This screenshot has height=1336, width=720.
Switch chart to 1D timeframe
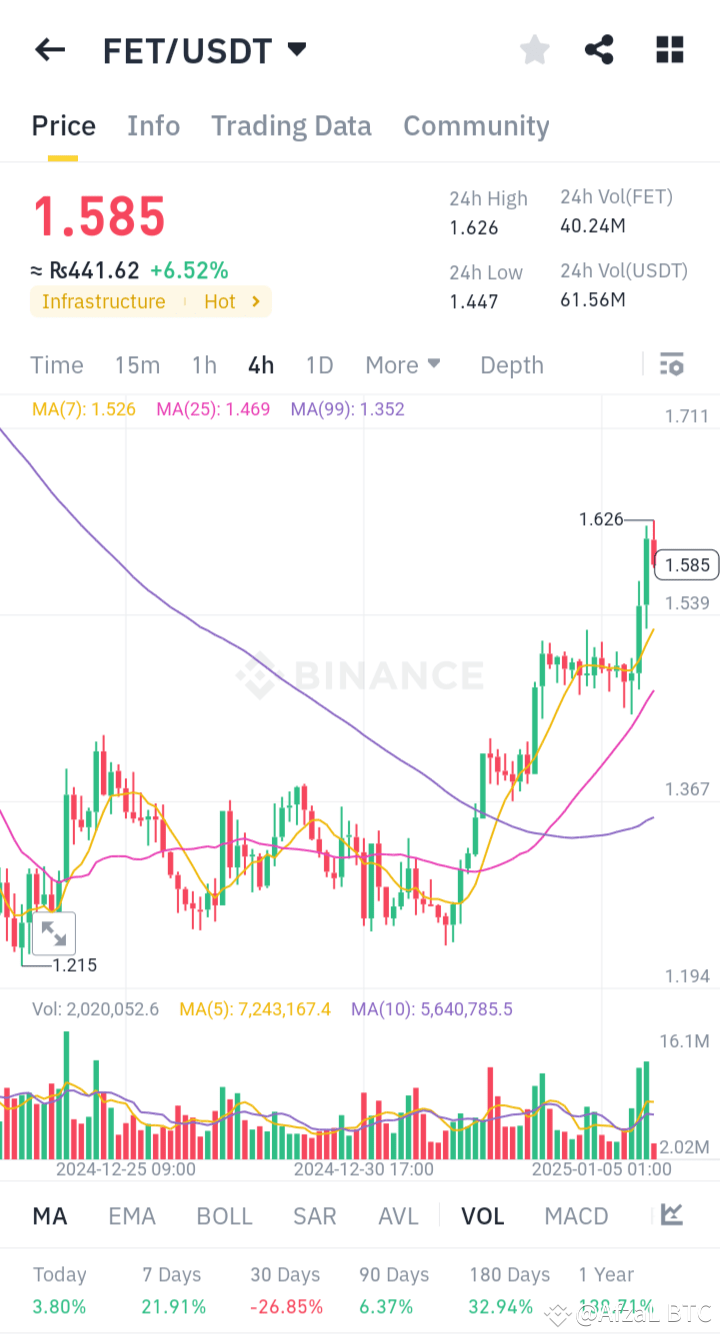point(319,365)
